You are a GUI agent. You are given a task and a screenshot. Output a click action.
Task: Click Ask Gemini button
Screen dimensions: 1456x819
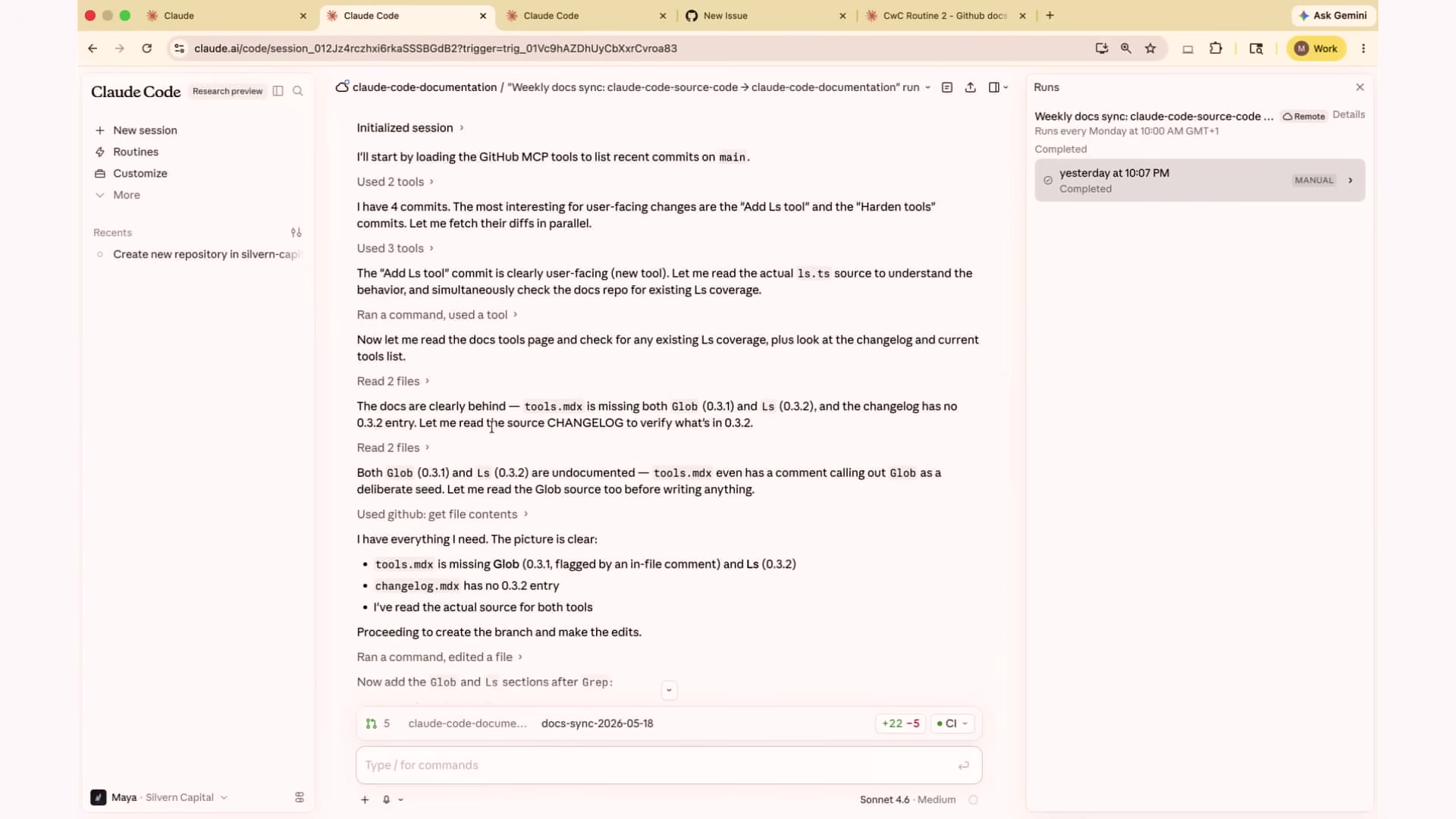1333,15
